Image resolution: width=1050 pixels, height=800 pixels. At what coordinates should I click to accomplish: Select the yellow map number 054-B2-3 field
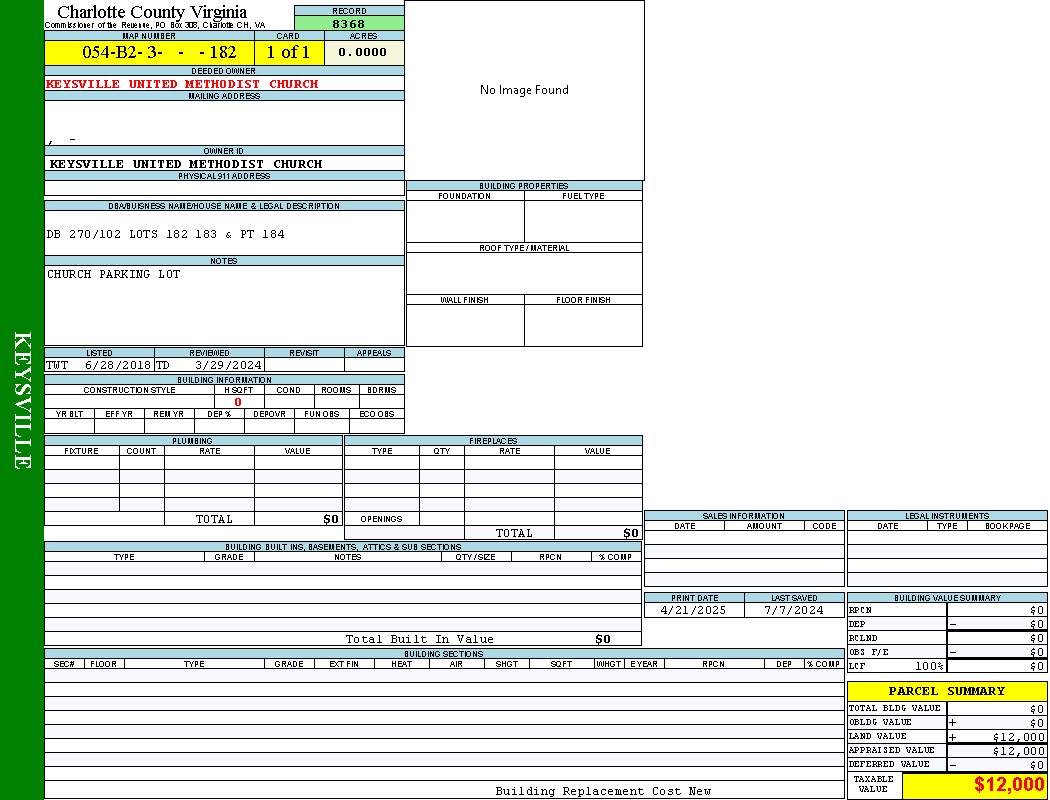click(x=159, y=52)
